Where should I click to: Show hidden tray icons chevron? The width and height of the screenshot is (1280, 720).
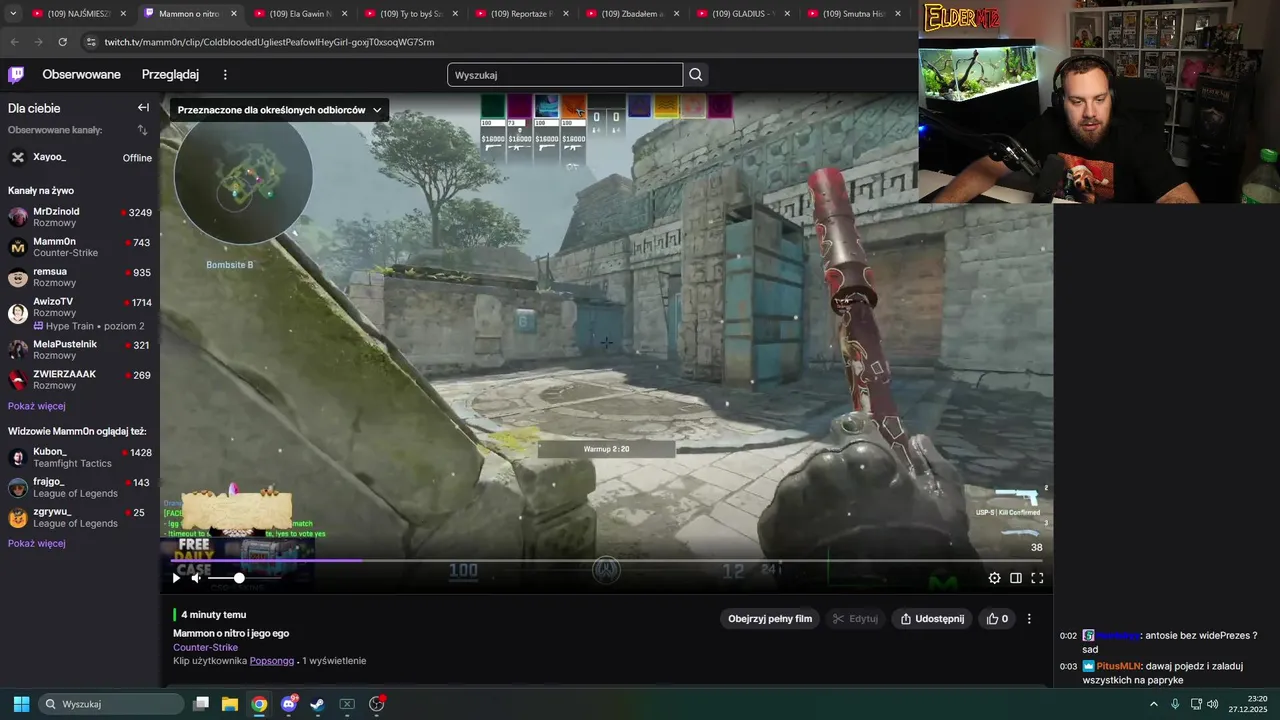1153,704
